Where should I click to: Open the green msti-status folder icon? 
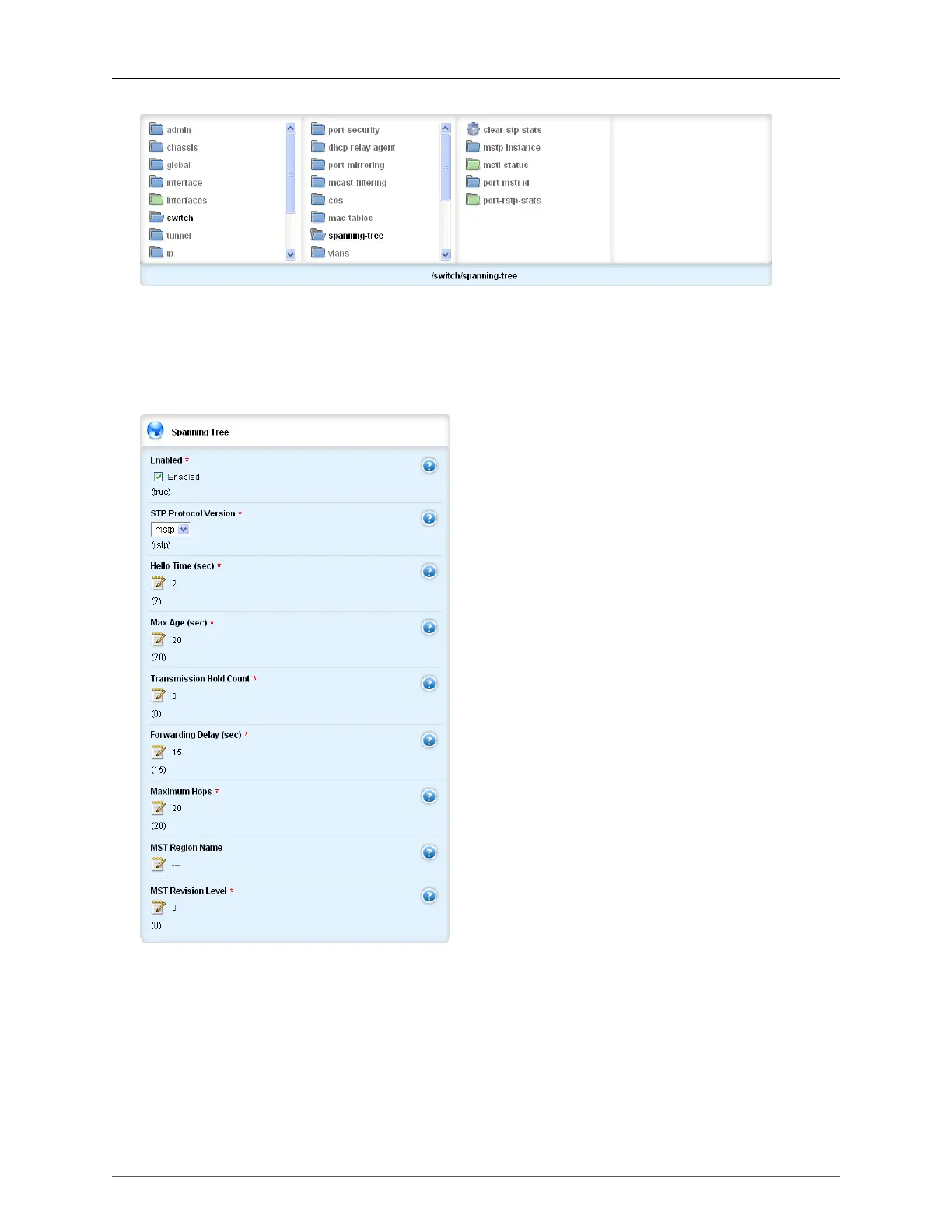coord(473,164)
